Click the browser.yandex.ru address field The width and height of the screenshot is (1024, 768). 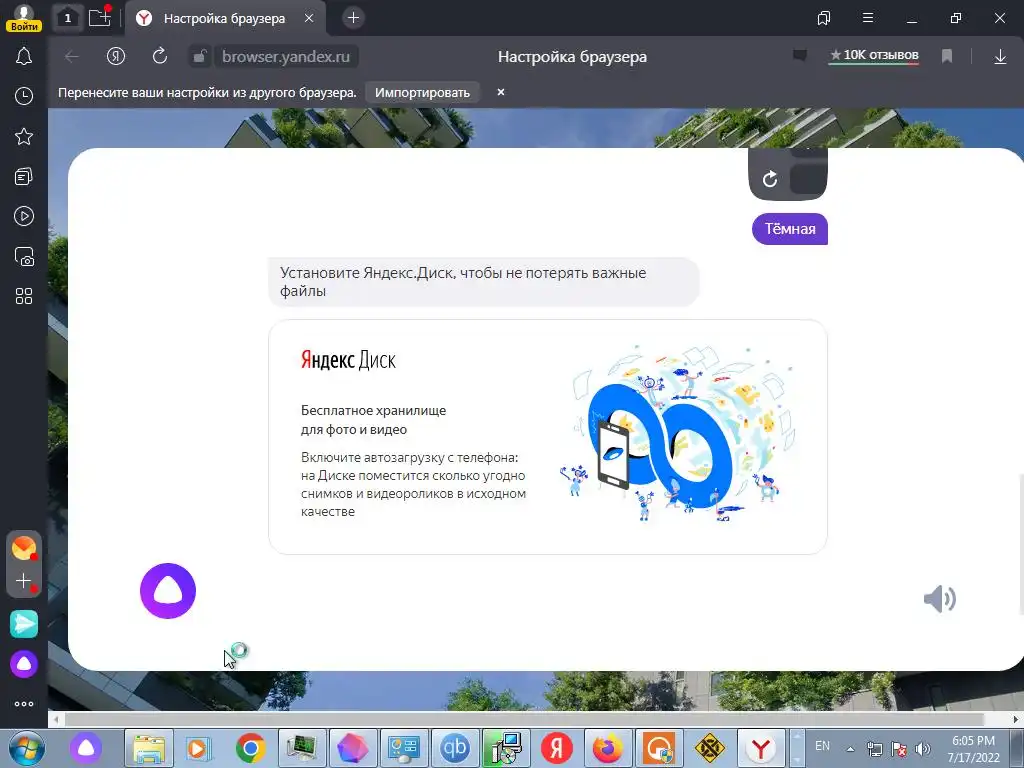[x=286, y=57]
